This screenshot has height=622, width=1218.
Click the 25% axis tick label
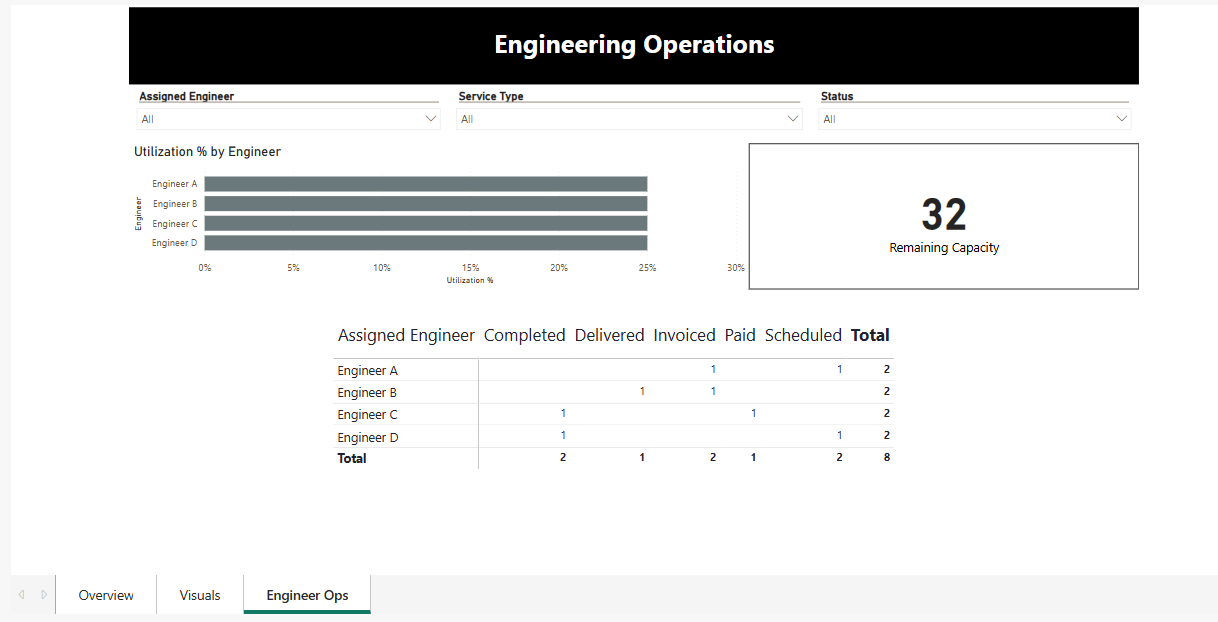coord(648,268)
